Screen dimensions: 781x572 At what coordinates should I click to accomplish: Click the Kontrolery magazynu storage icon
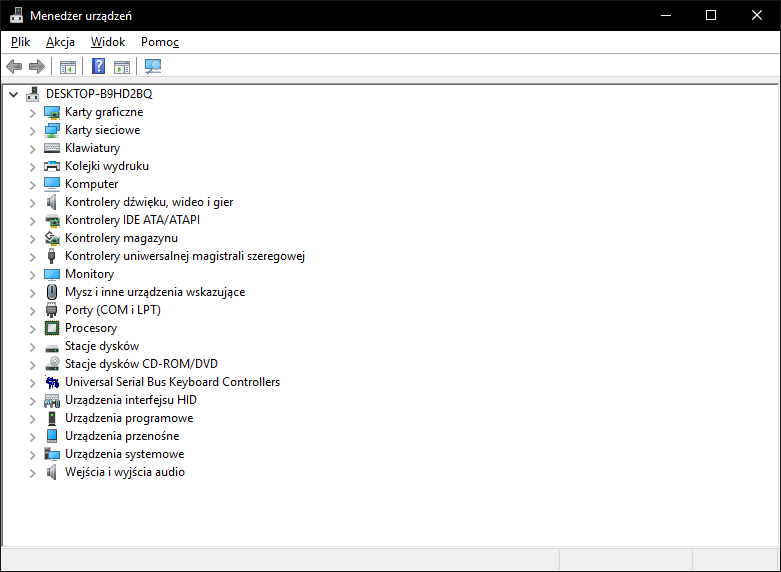[x=52, y=238]
